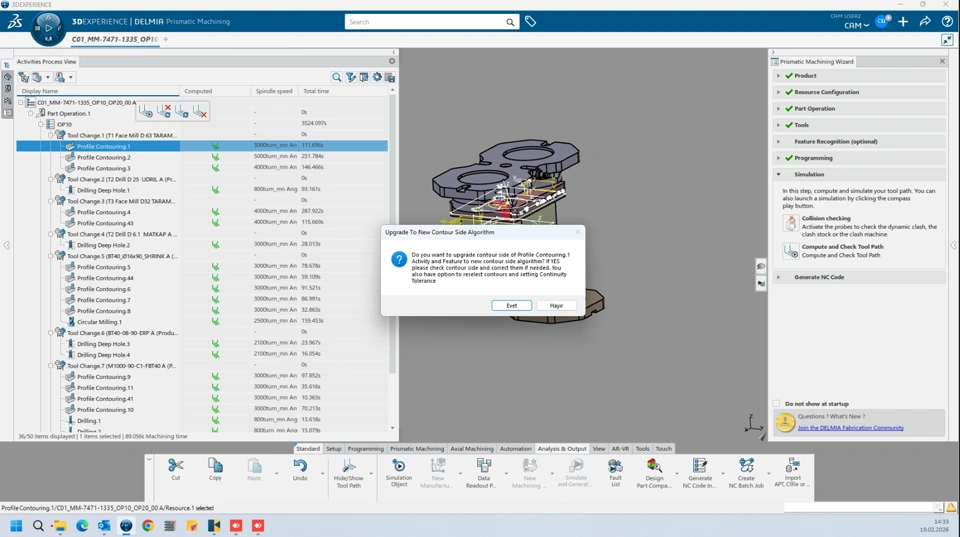960x537 pixels.
Task: Close the Prismatic Machining Wizard panel
Action: 942,61
